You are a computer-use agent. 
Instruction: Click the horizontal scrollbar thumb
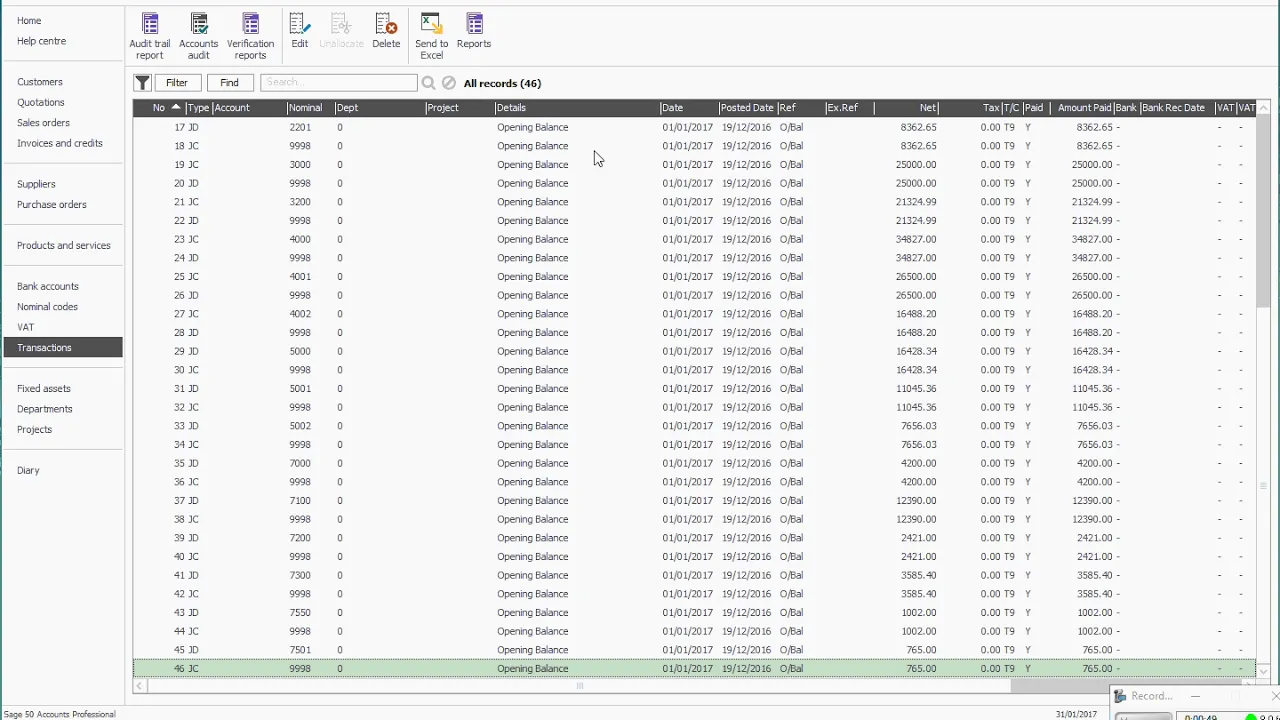[579, 686]
